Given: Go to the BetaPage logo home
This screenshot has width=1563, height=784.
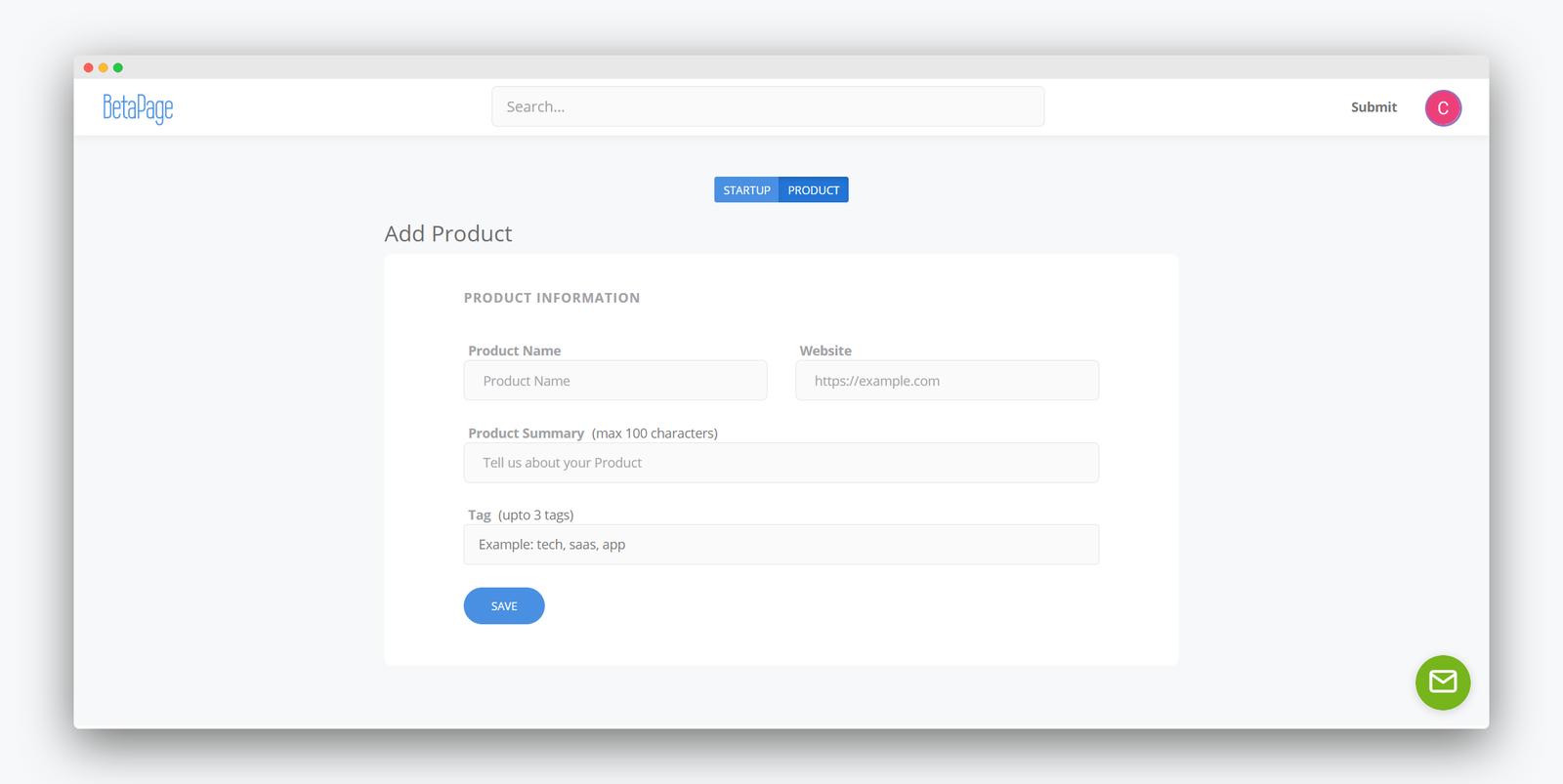Looking at the screenshot, I should [x=138, y=108].
